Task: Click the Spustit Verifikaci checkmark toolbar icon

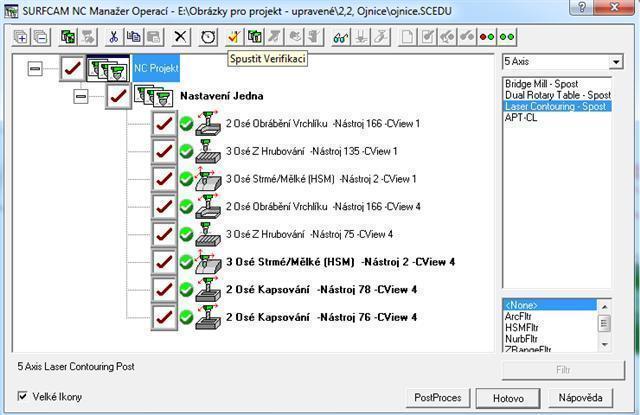Action: click(234, 37)
